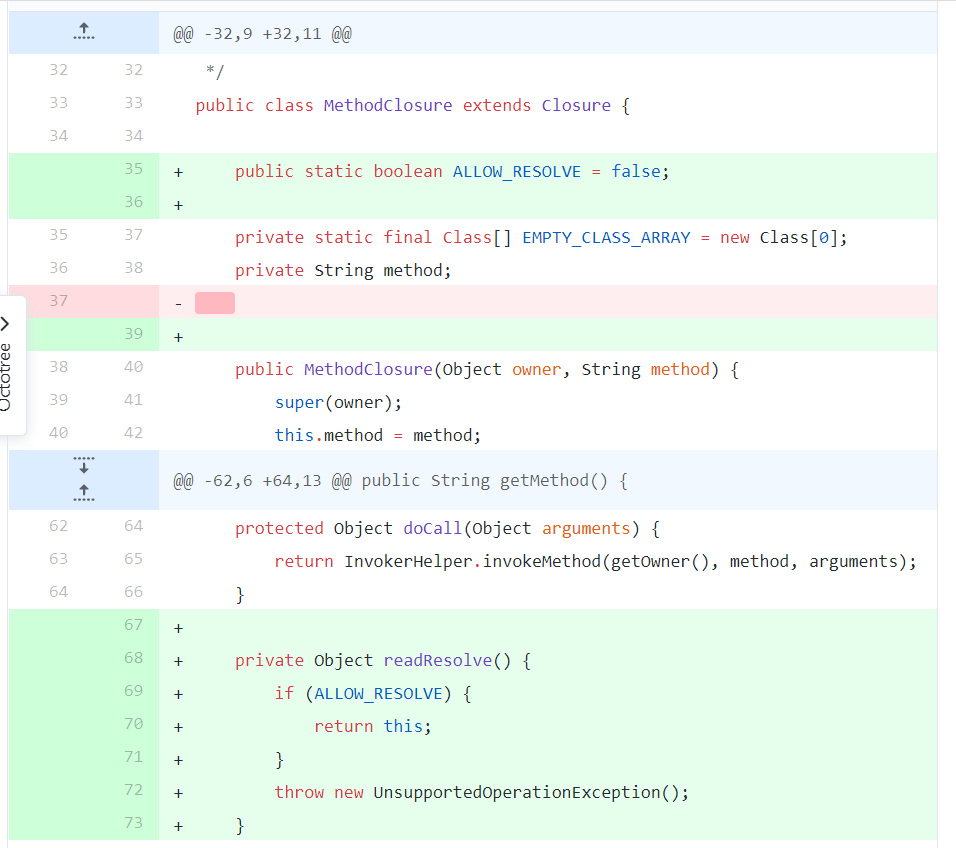Click 'return this;' code line

click(373, 726)
